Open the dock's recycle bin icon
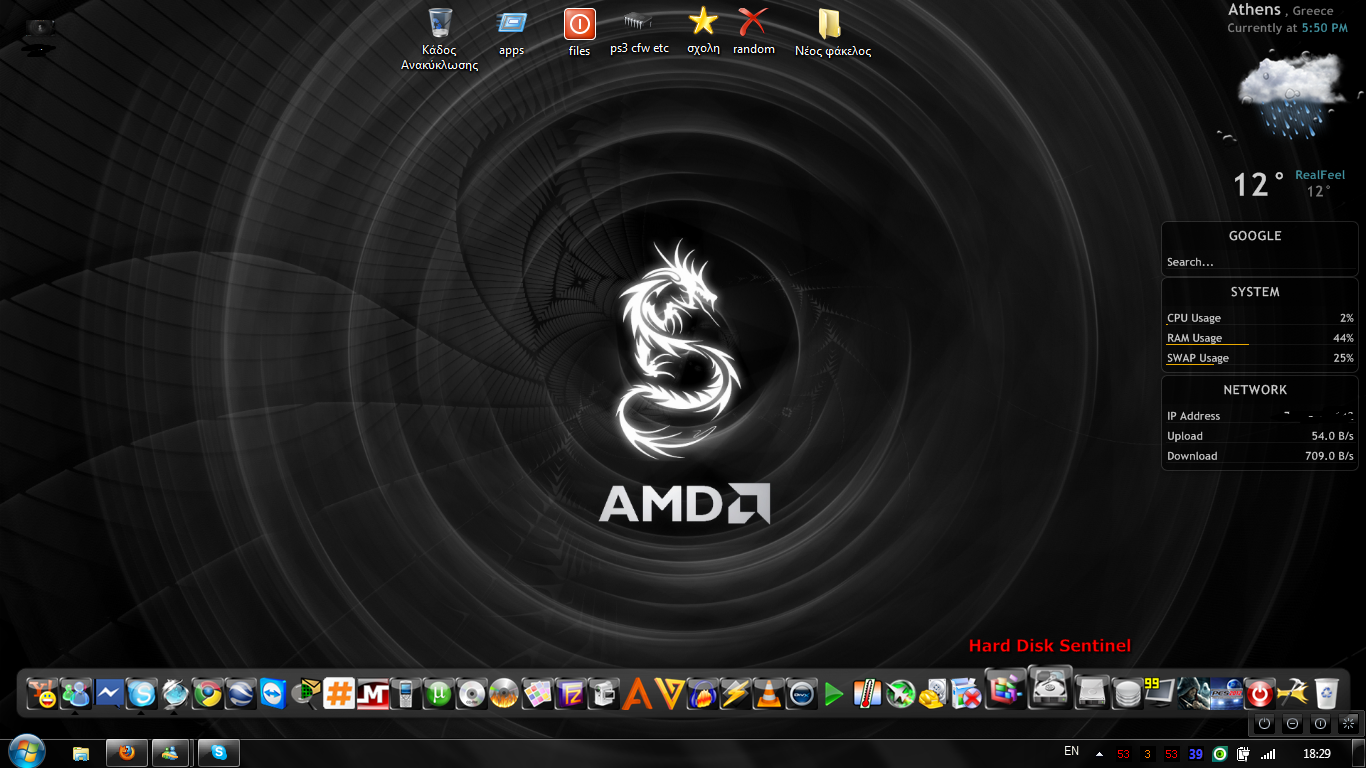Image resolution: width=1366 pixels, height=768 pixels. [1325, 693]
